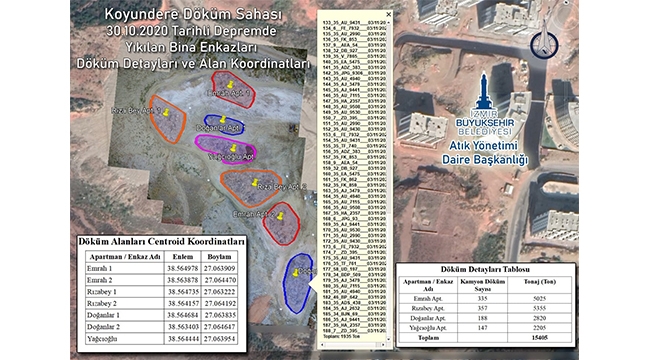Click the Atık Yönetimi Daire Başkanlığı label
650x360 pixels.
click(485, 153)
